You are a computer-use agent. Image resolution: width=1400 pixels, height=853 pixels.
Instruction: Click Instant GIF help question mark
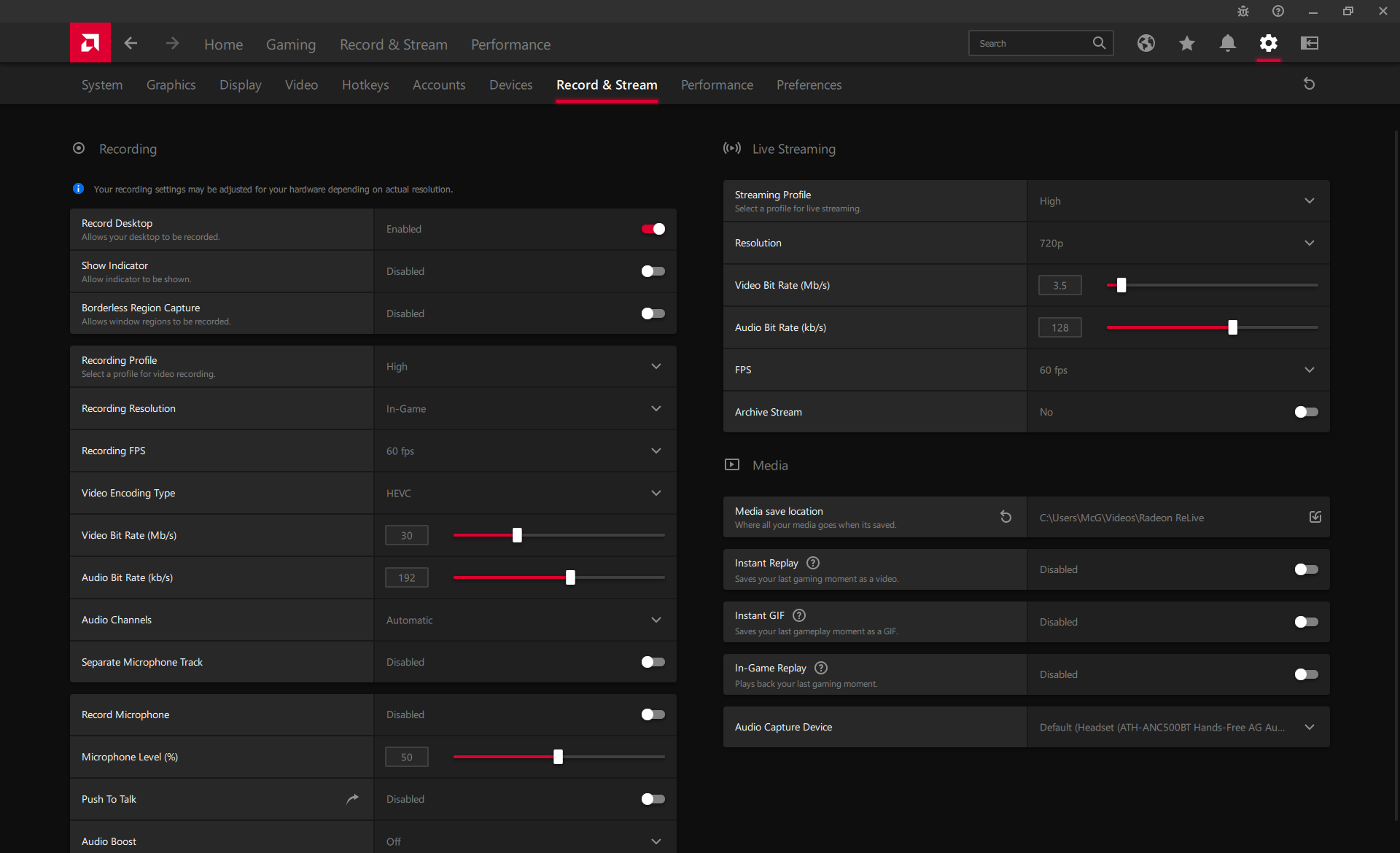(x=798, y=615)
